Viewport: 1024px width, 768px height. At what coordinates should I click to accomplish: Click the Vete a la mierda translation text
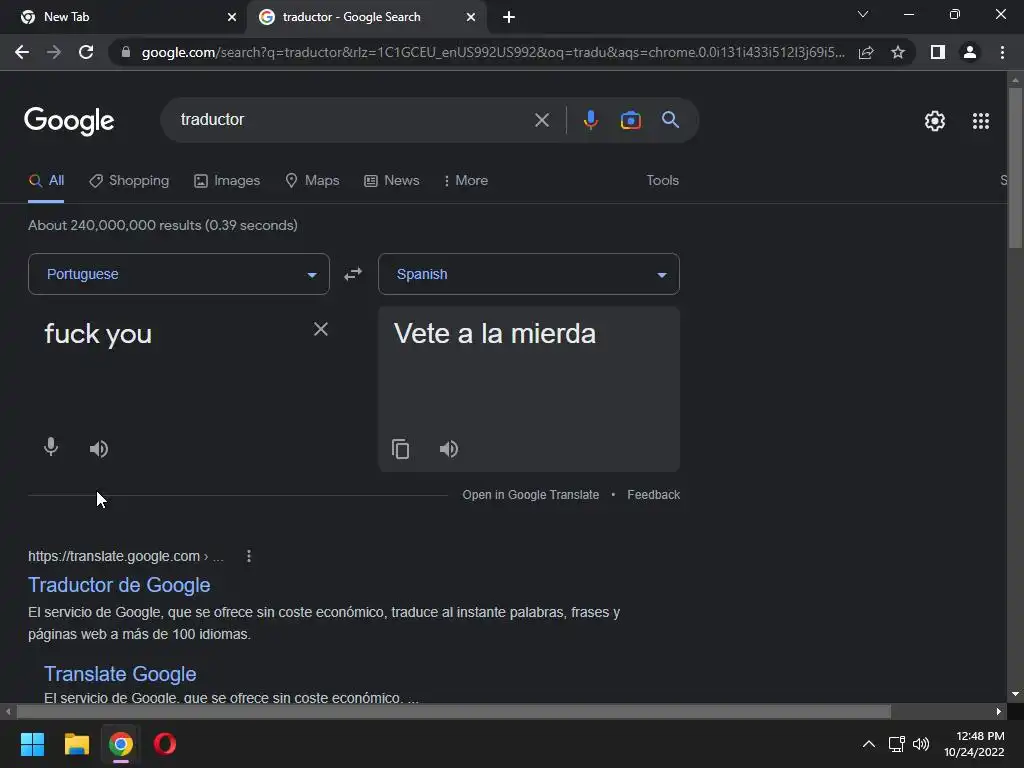pyautogui.click(x=494, y=334)
